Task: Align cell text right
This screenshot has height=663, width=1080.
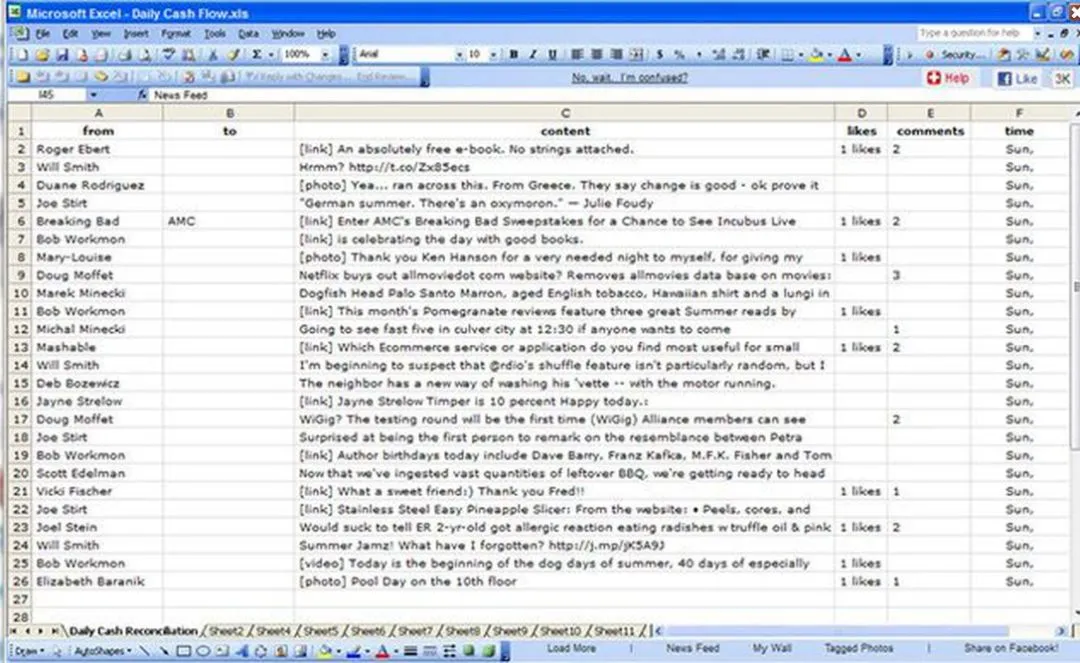Action: 616,54
